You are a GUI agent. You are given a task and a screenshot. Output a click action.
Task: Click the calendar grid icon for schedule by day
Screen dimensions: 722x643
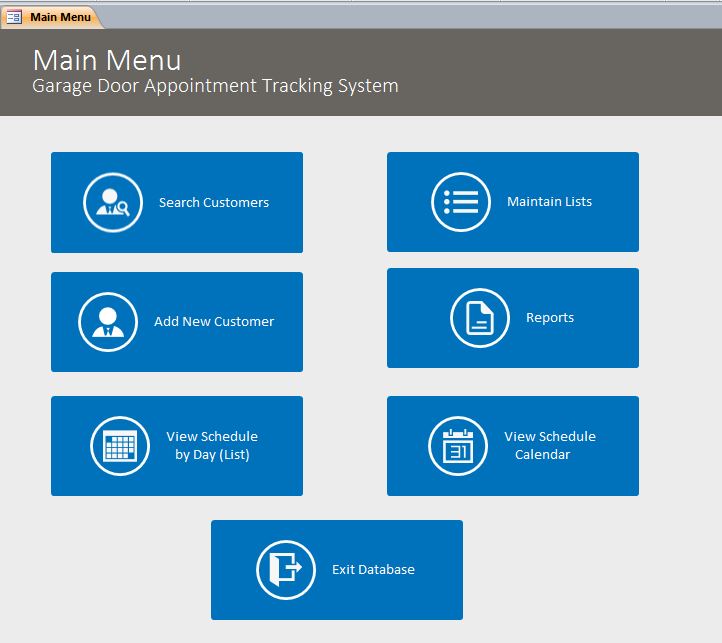120,446
